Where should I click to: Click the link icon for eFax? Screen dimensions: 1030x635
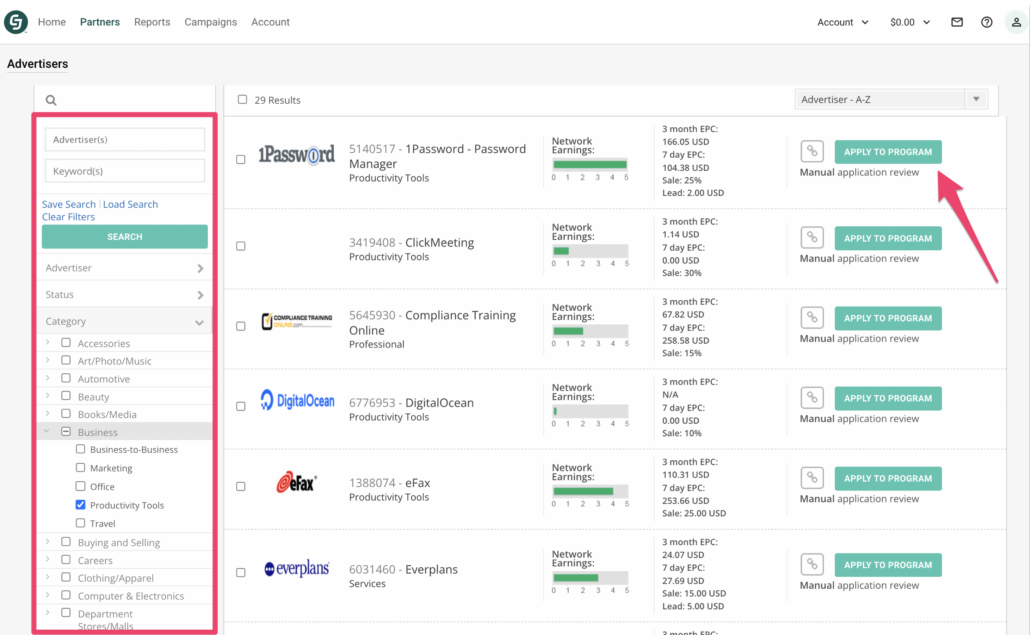coord(812,478)
